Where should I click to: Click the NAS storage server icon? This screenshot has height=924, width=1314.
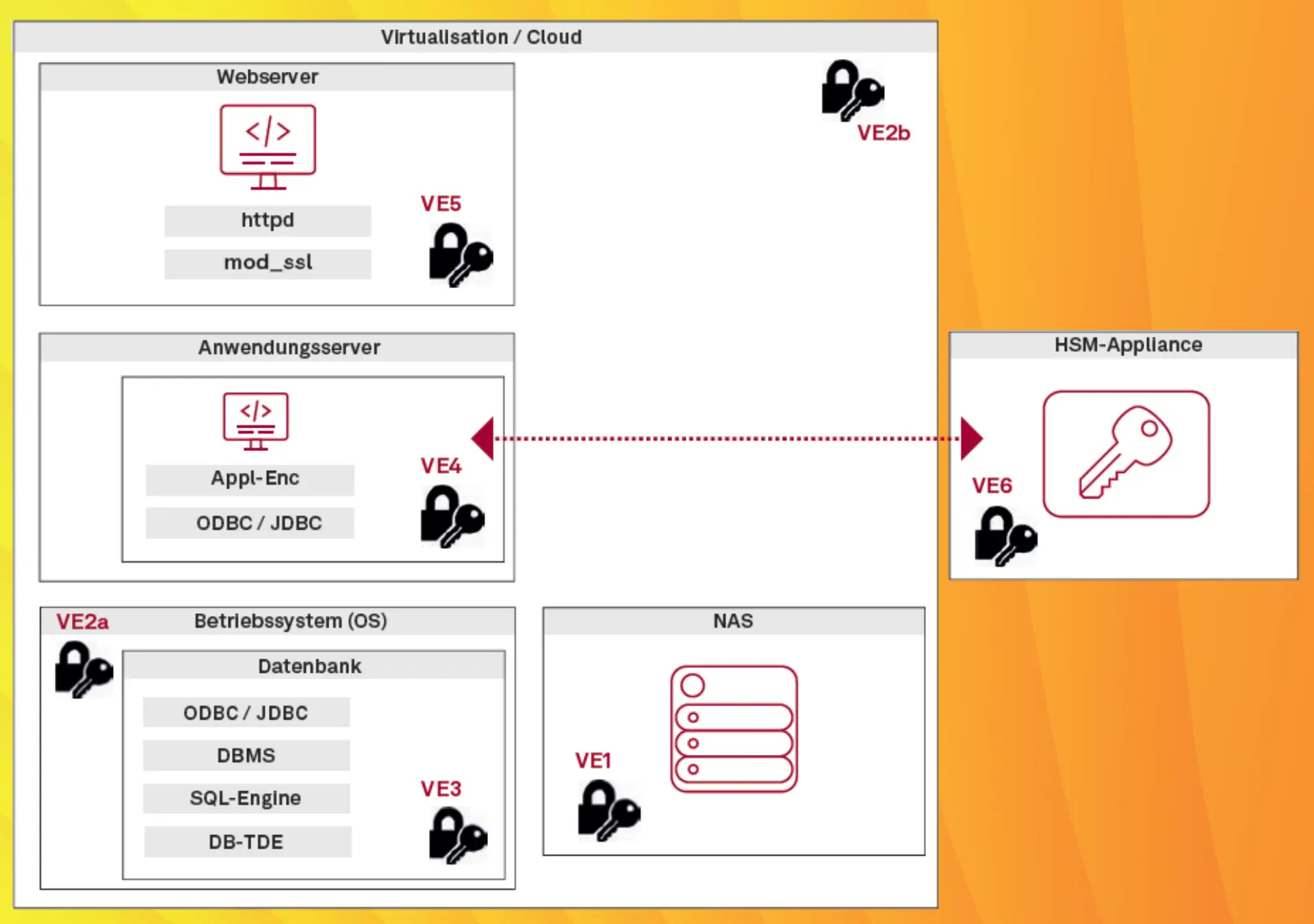[x=734, y=729]
